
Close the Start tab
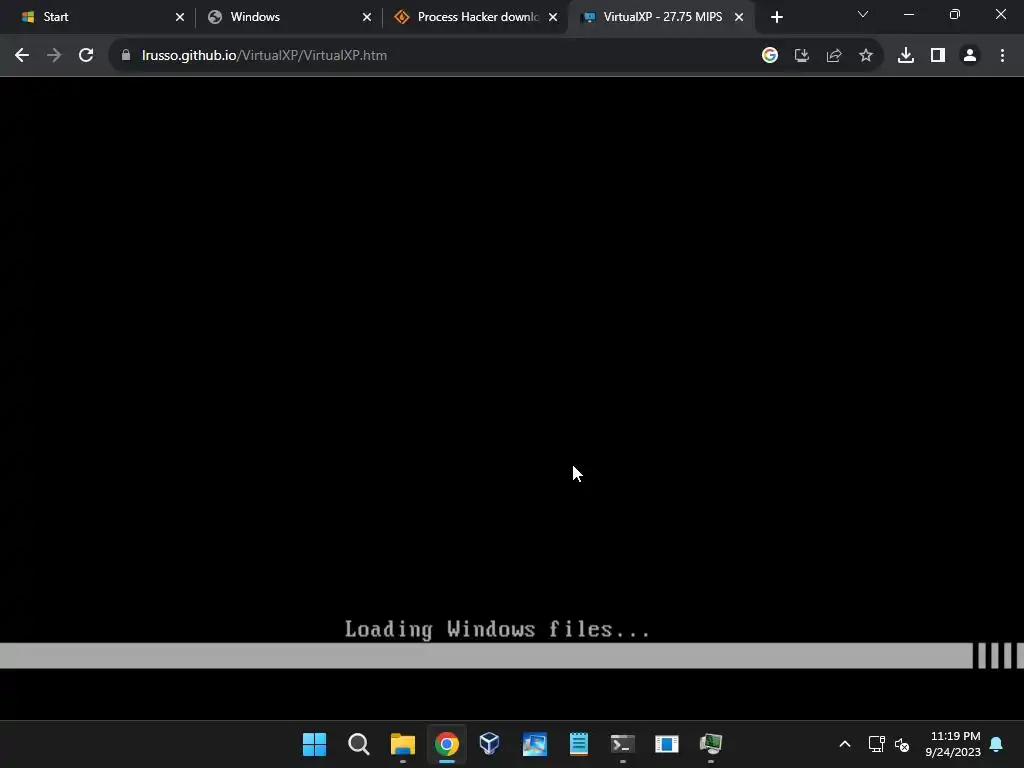(x=180, y=17)
